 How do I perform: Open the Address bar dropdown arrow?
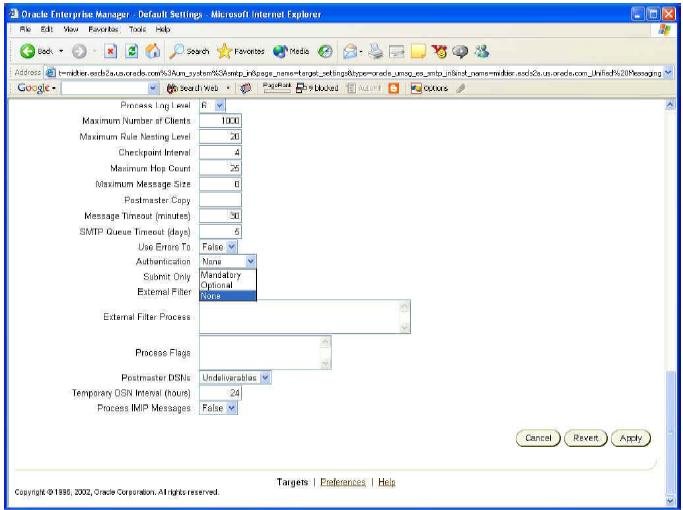pyautogui.click(x=669, y=73)
